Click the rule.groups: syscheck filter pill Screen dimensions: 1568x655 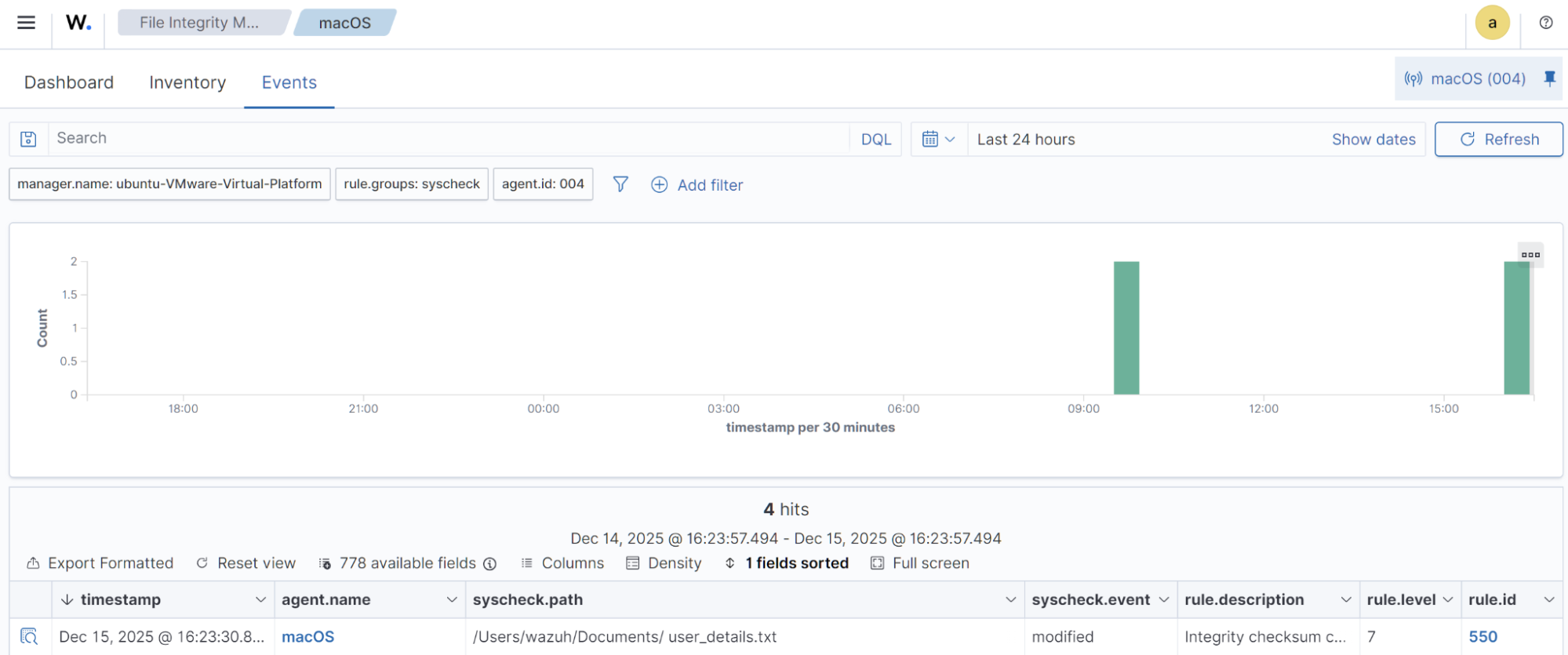click(x=412, y=184)
